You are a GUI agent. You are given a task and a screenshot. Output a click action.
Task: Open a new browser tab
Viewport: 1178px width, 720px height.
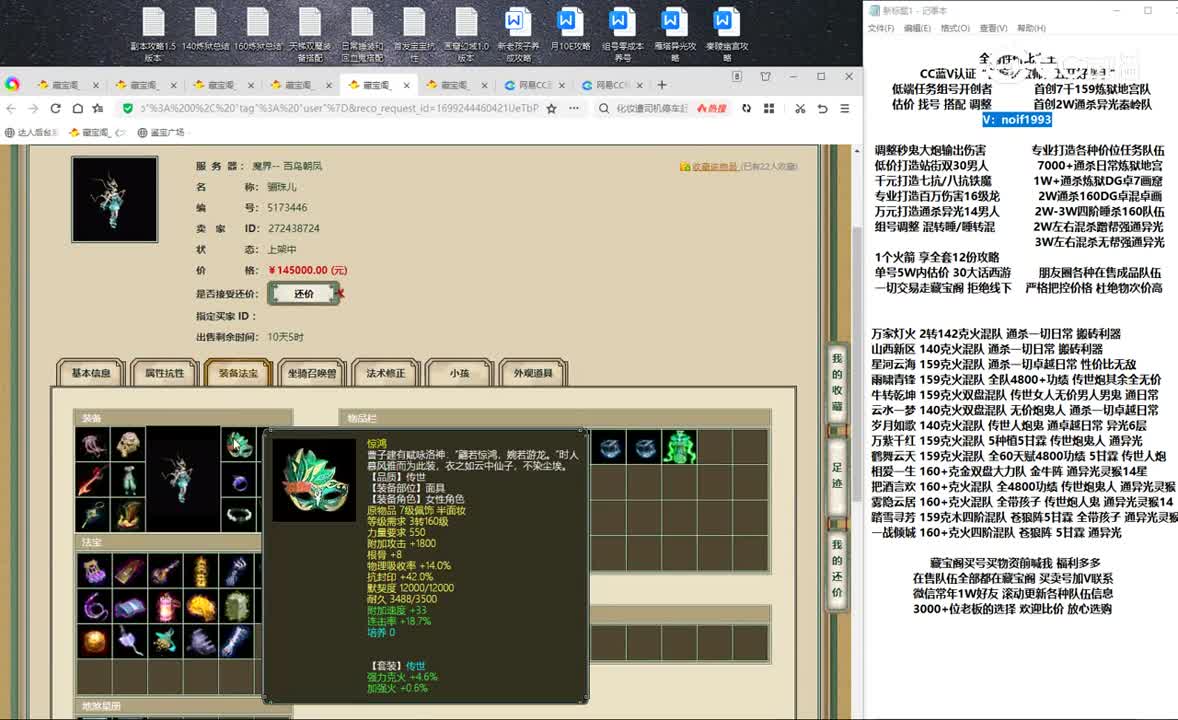661,85
